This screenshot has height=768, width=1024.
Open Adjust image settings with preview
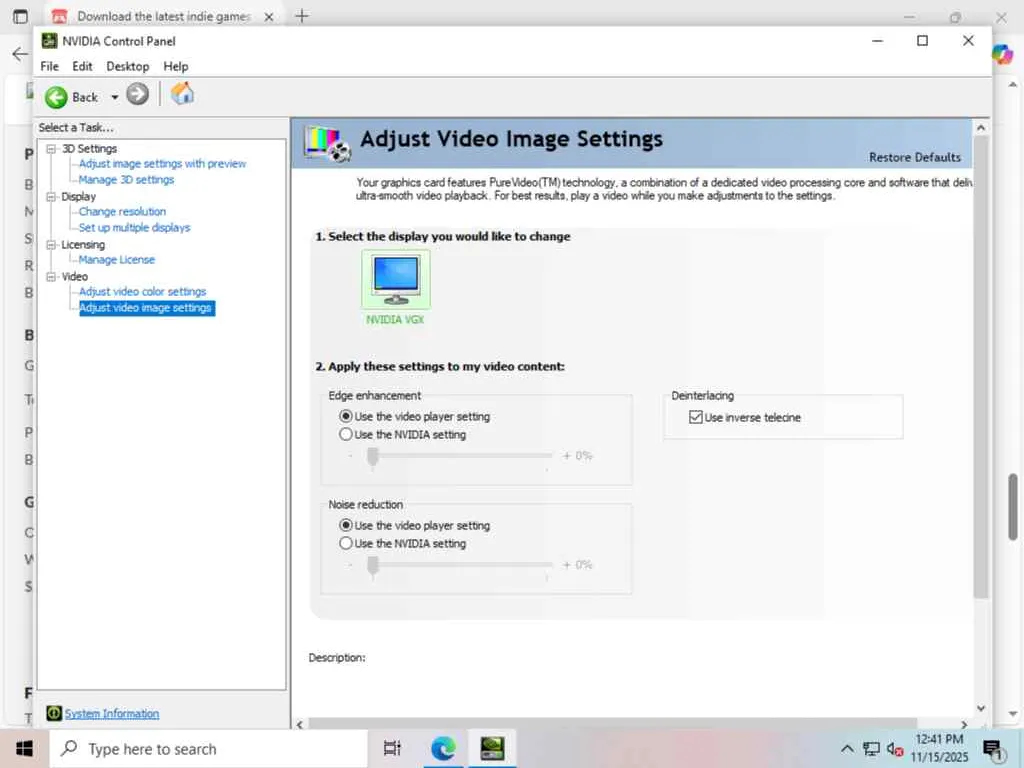tap(163, 164)
